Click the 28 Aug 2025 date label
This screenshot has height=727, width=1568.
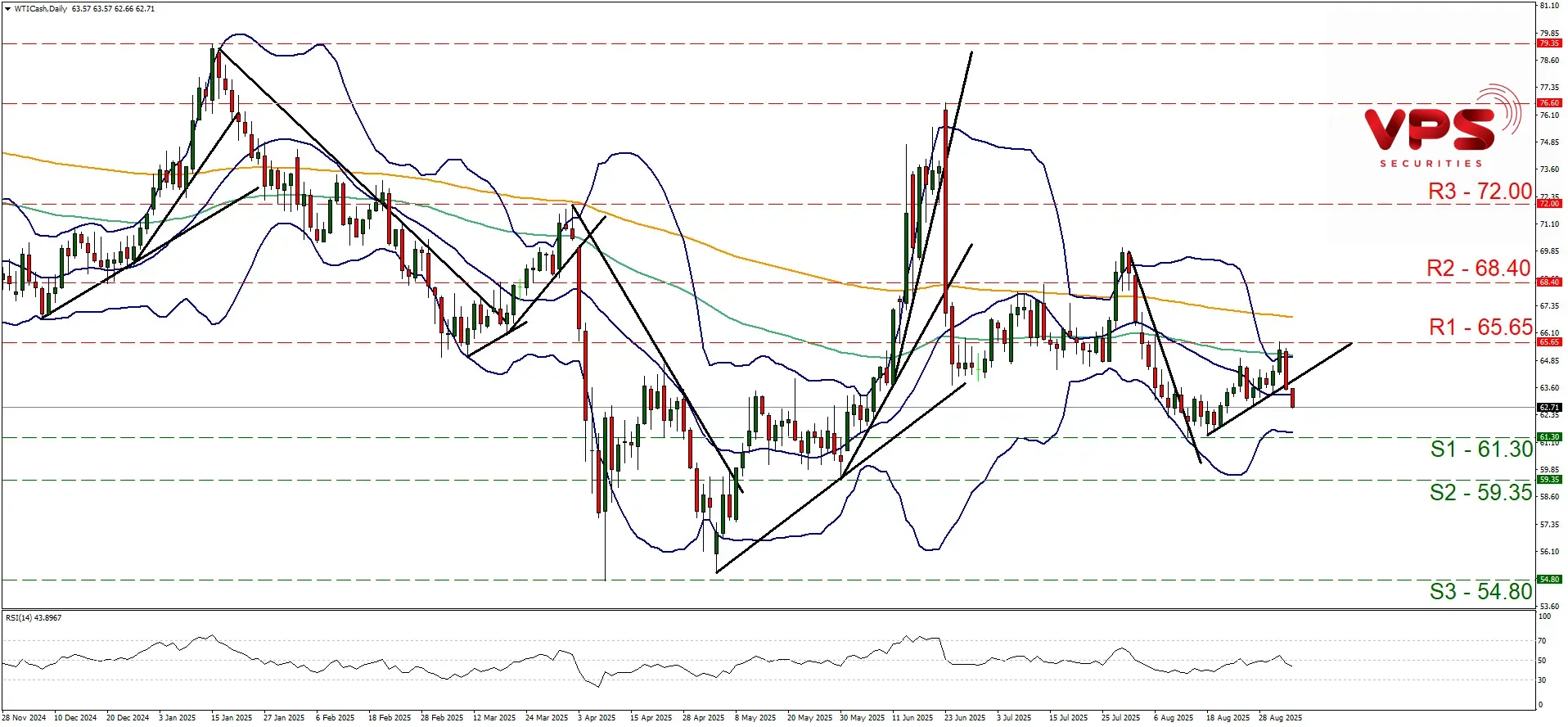pos(1280,718)
